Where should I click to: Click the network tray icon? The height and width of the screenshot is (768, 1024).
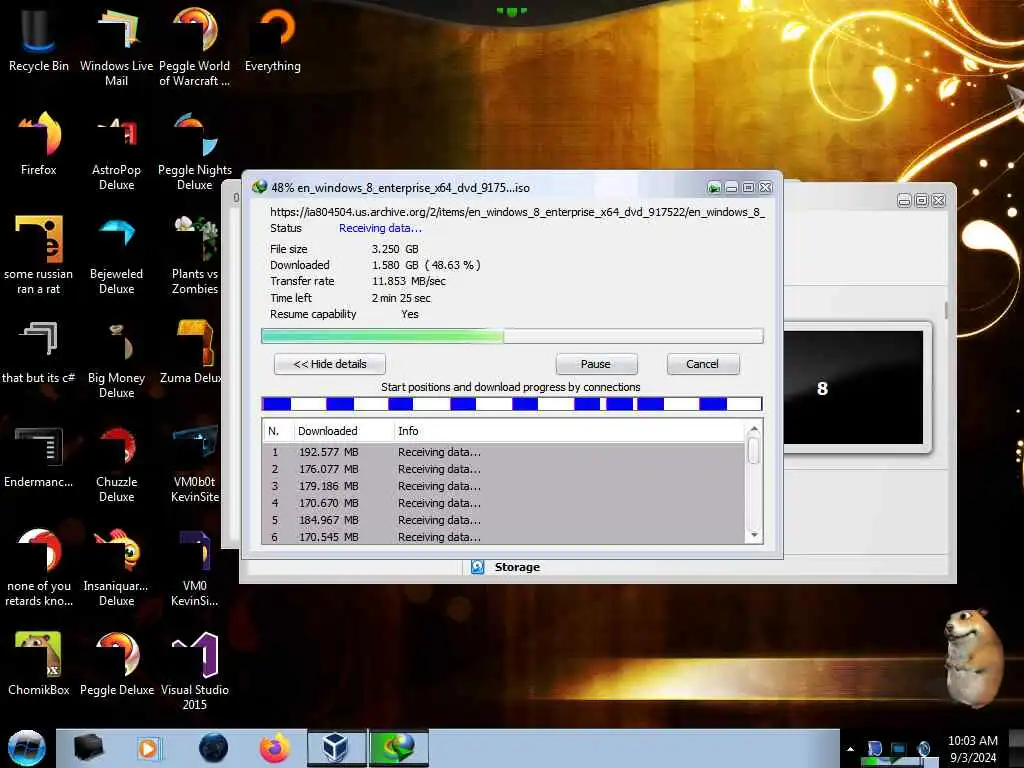[x=899, y=749]
